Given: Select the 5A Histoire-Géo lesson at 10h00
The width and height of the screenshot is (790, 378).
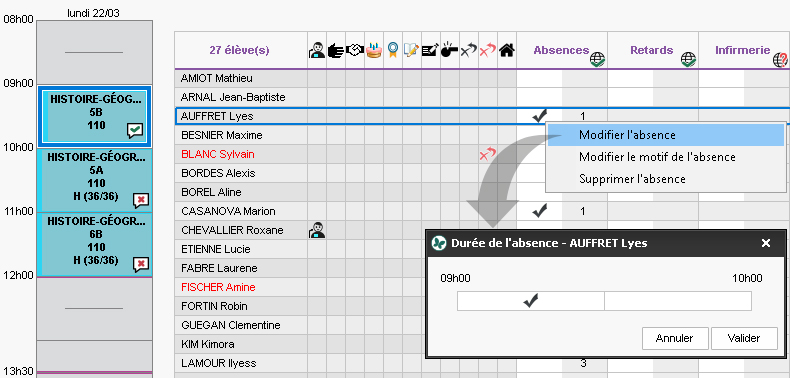Looking at the screenshot, I should [x=95, y=180].
